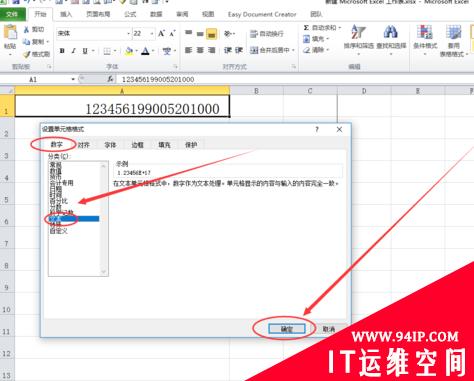
Task: Expand the font name dropdown
Action: coord(128,34)
